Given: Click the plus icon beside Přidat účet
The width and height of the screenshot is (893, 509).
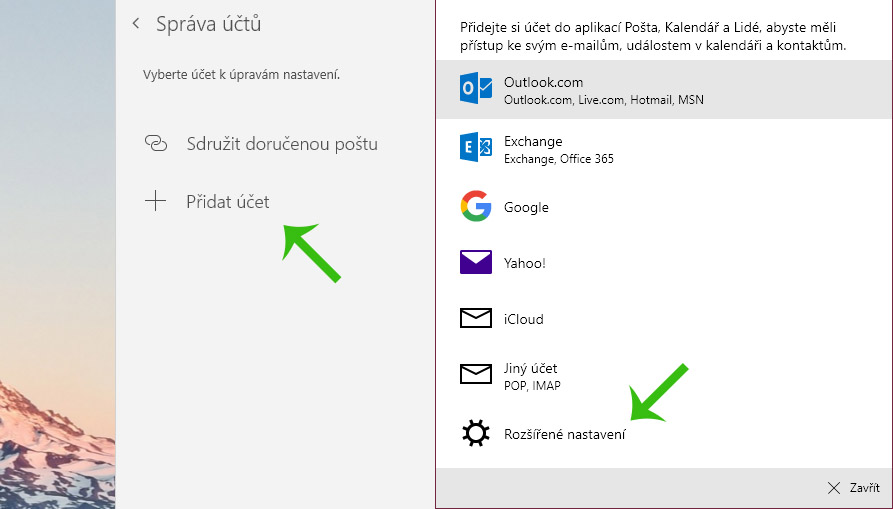Looking at the screenshot, I should pos(155,202).
